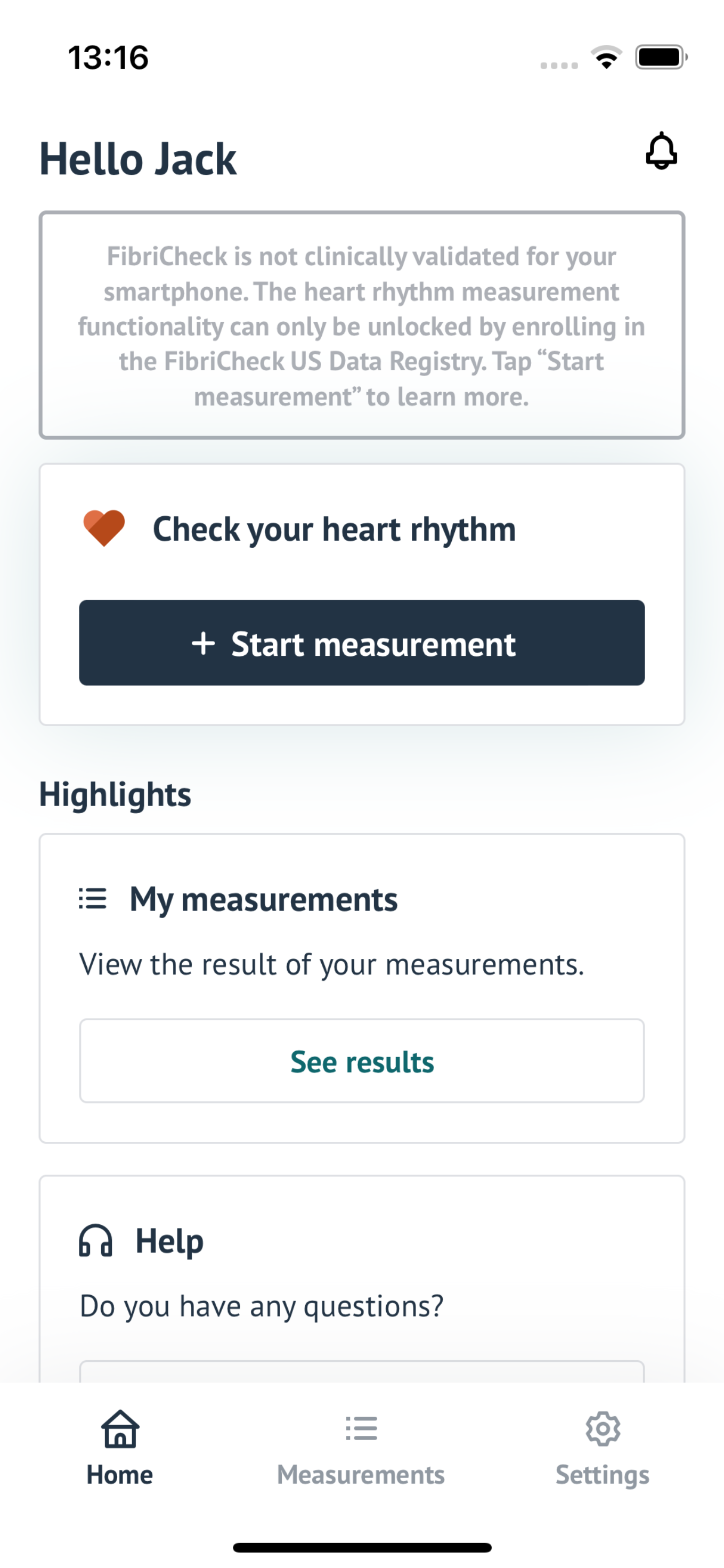724x1568 pixels.
Task: Tap the battery indicator in status bar
Action: [x=661, y=57]
